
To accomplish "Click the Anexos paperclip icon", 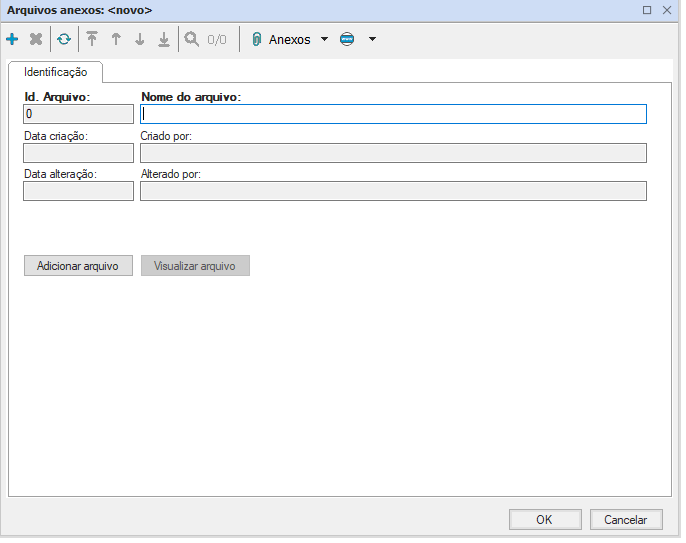I will (256, 40).
